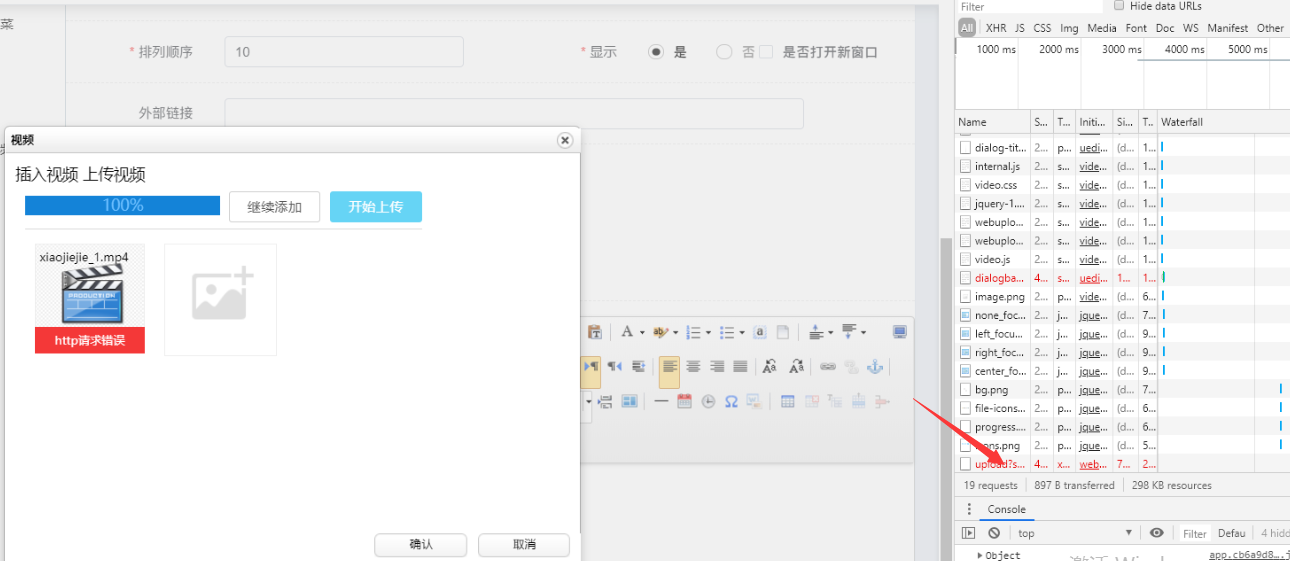Click the fullscreen monitor icon in editor
The width and height of the screenshot is (1290, 561).
tap(900, 332)
